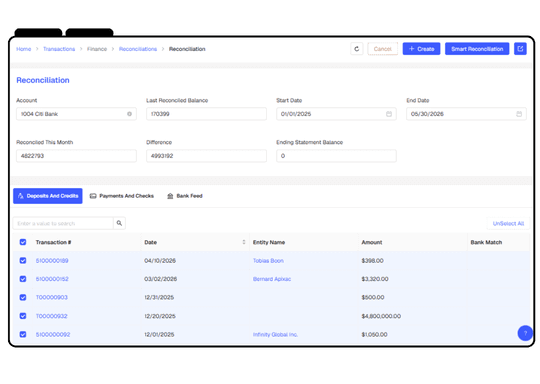This screenshot has height=384, width=540.
Task: Switch to Payments And Checks tab
Action: pos(122,196)
